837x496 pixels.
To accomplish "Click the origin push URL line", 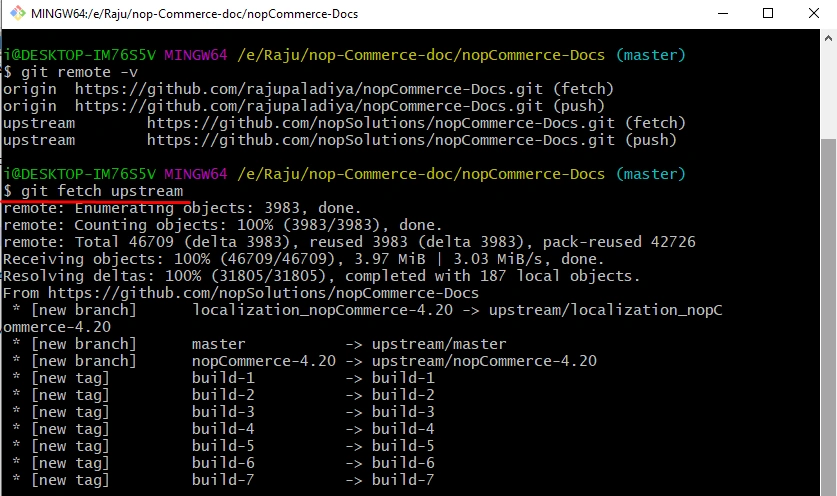I will pyautogui.click(x=304, y=106).
